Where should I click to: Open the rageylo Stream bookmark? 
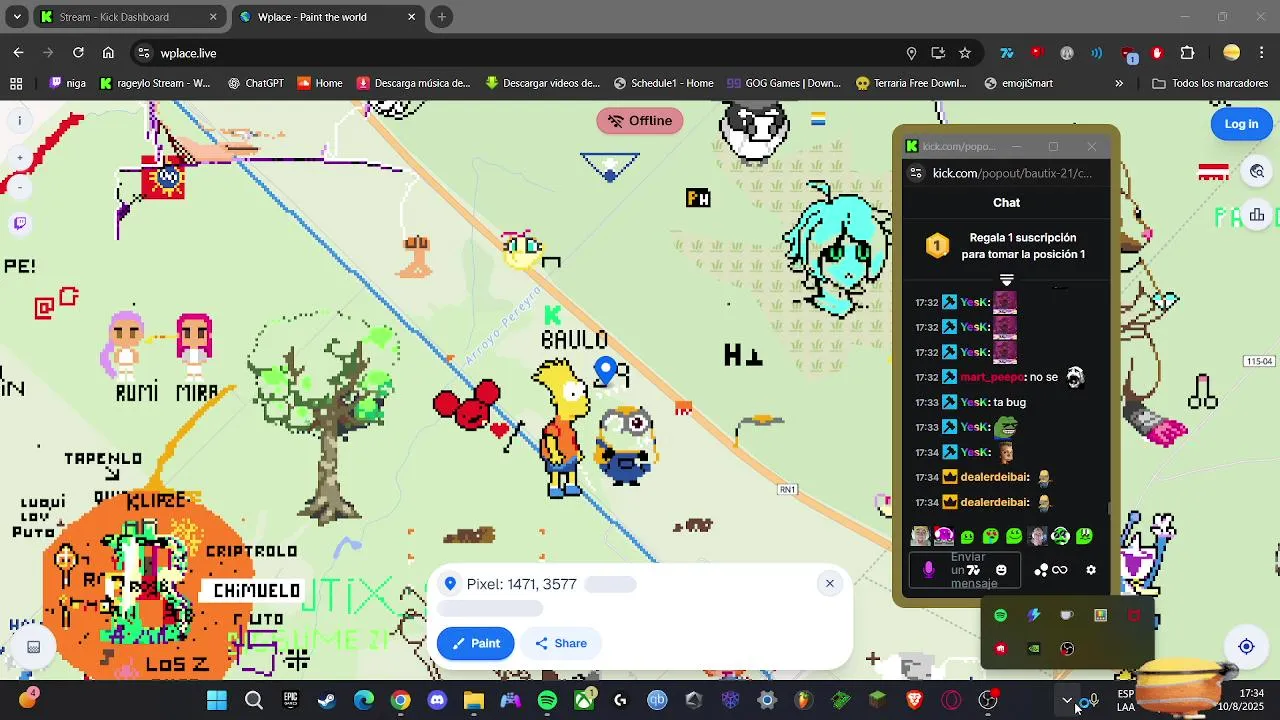[x=155, y=84]
